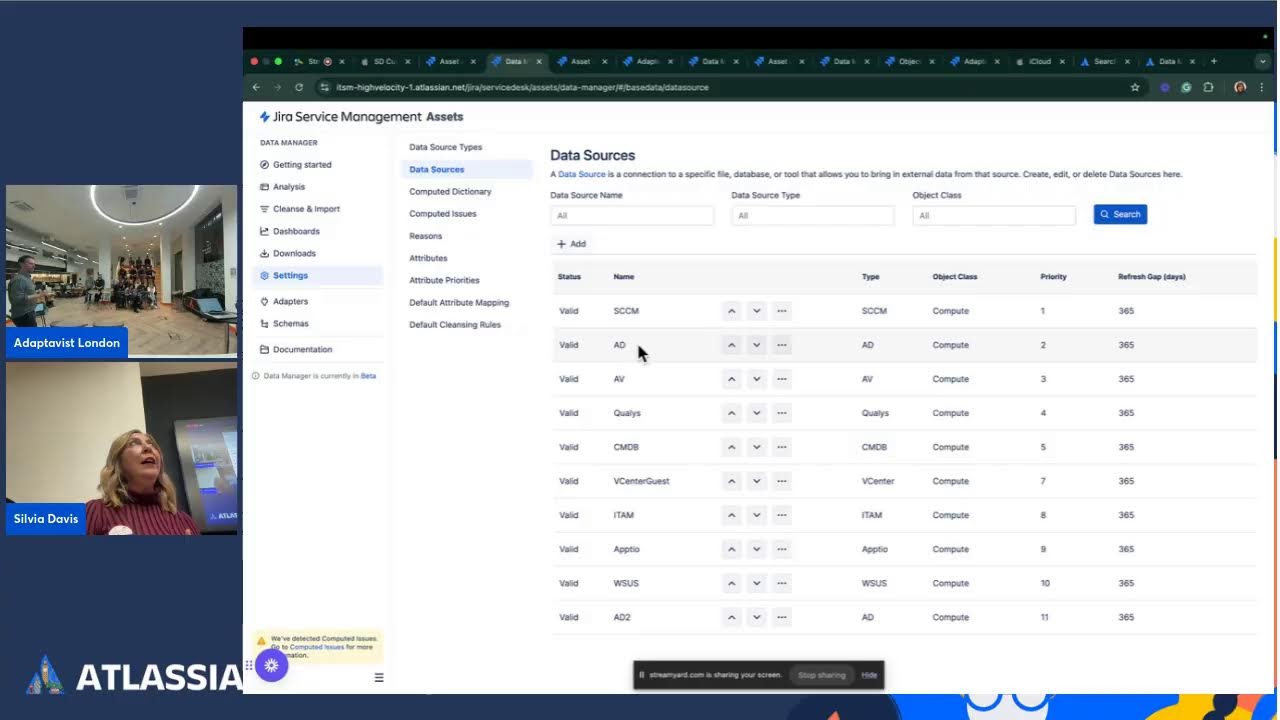The image size is (1280, 720).
Task: Move CMDB data source down
Action: point(756,447)
